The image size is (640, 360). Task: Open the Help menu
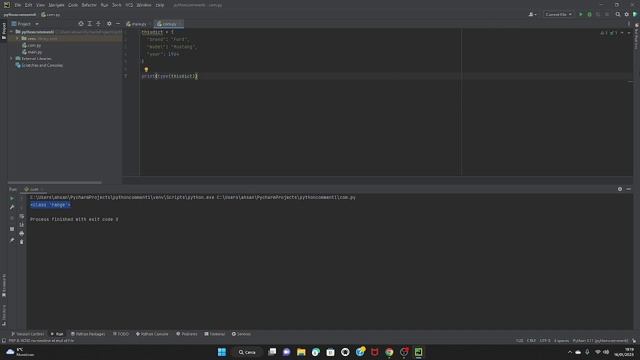[160, 5]
